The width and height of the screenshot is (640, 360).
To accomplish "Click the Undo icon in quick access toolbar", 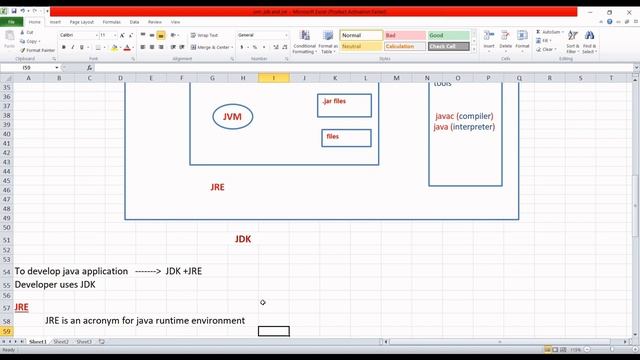I will [23, 11].
